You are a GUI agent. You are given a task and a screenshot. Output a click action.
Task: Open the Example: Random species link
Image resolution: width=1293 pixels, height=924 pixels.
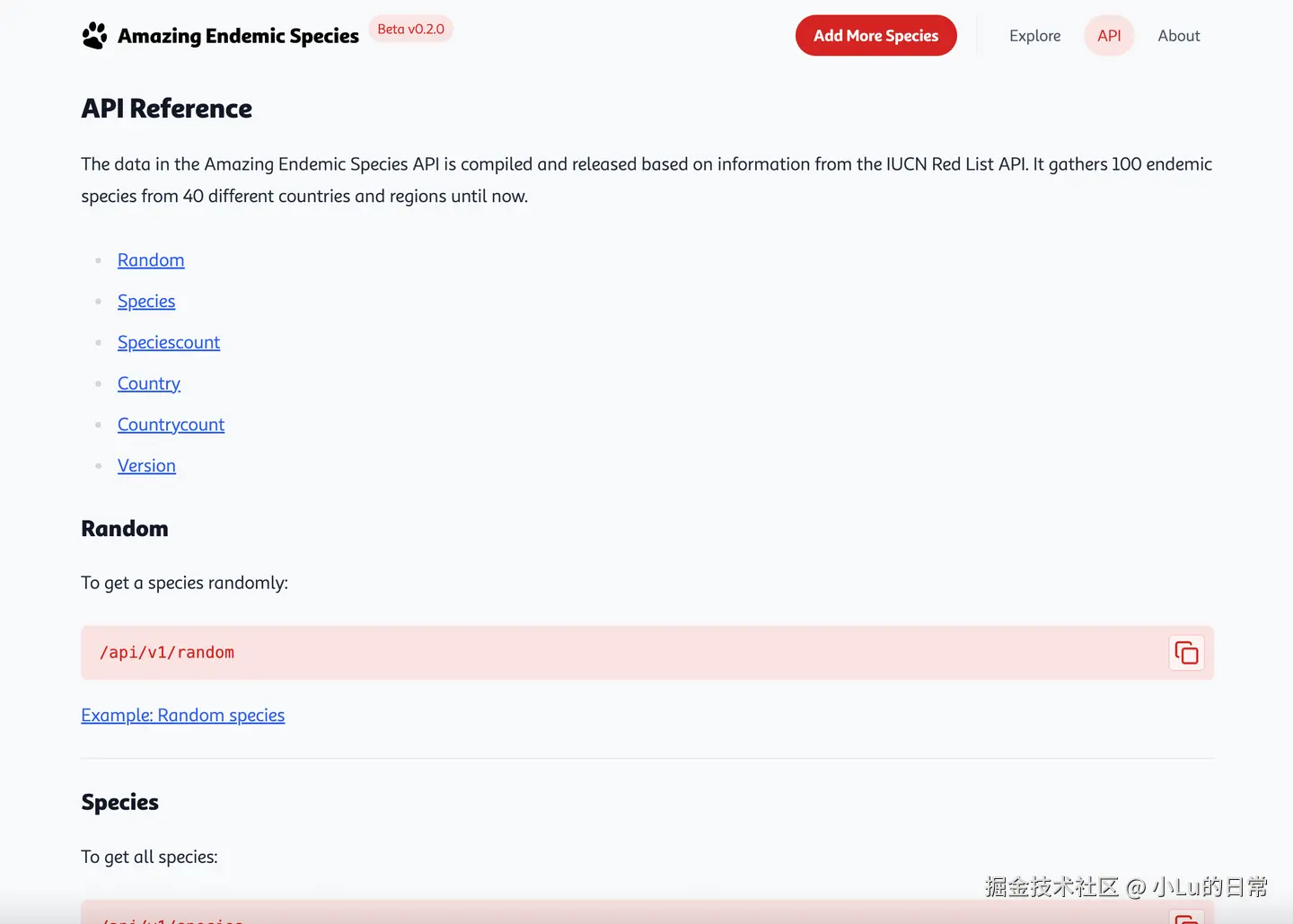coord(183,716)
